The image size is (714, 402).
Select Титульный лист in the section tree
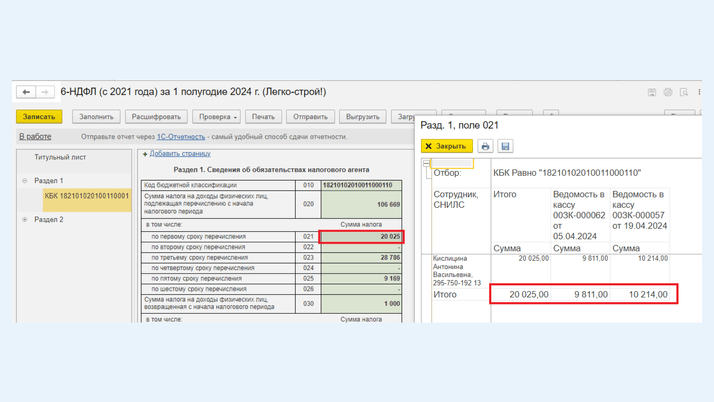[x=60, y=157]
